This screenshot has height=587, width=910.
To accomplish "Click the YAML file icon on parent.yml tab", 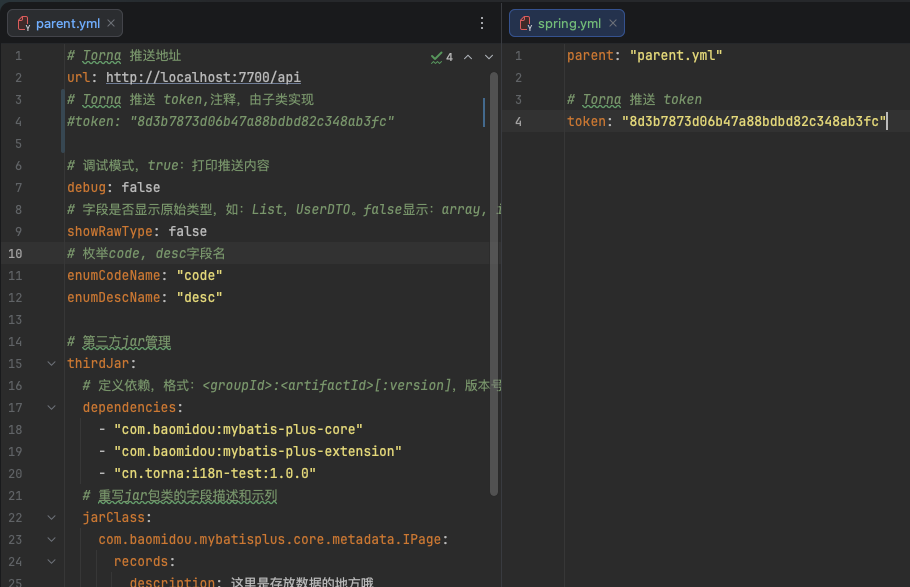I will (23, 24).
